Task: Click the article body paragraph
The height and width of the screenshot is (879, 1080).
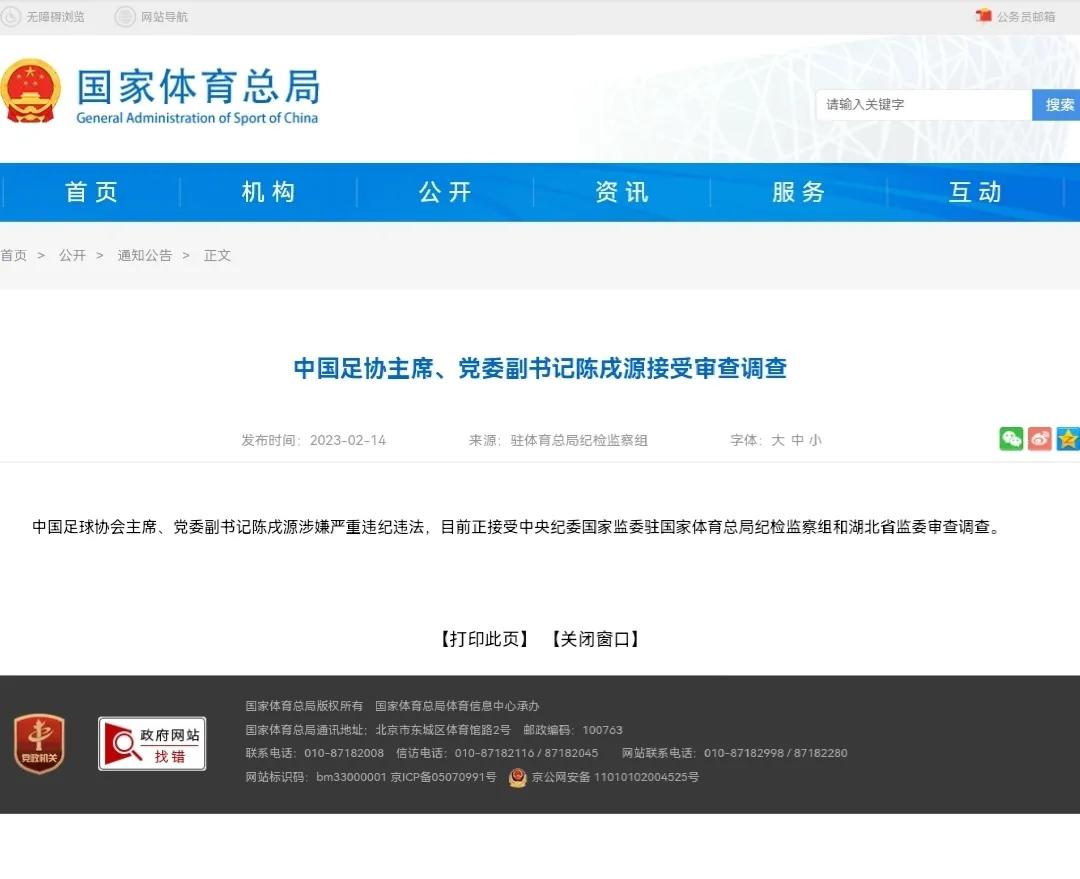Action: (x=517, y=527)
